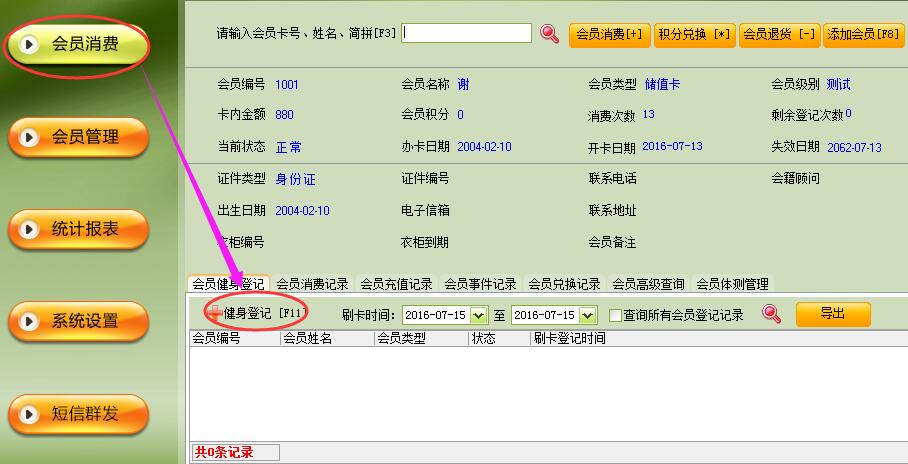Click the card open date 2016-07-13
Screen dimensions: 908x464
[672, 146]
